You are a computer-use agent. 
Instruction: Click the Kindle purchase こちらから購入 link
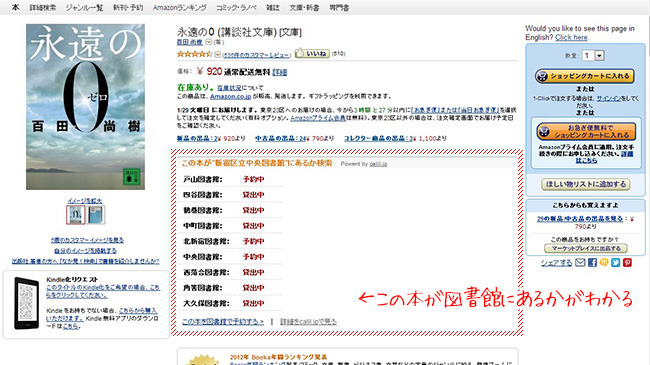tap(138, 310)
